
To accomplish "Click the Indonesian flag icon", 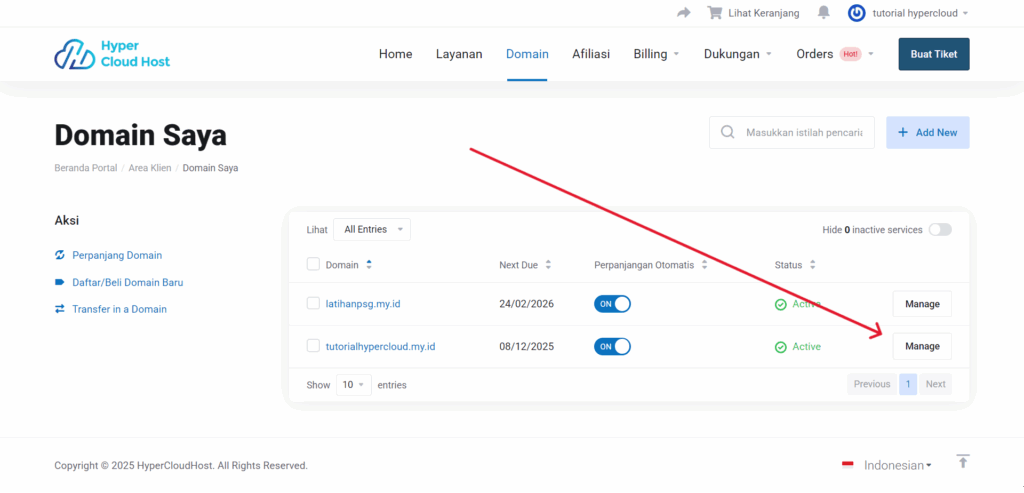I will click(x=848, y=465).
